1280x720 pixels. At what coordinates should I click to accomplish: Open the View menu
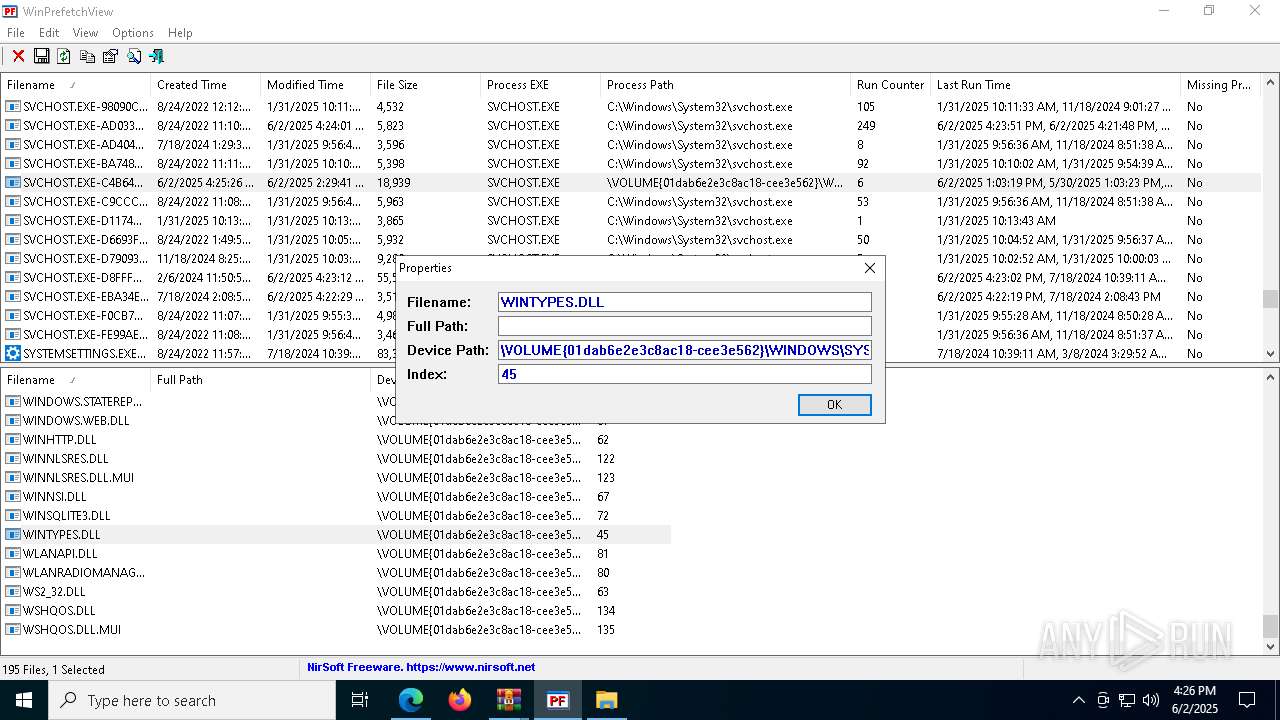(x=85, y=33)
